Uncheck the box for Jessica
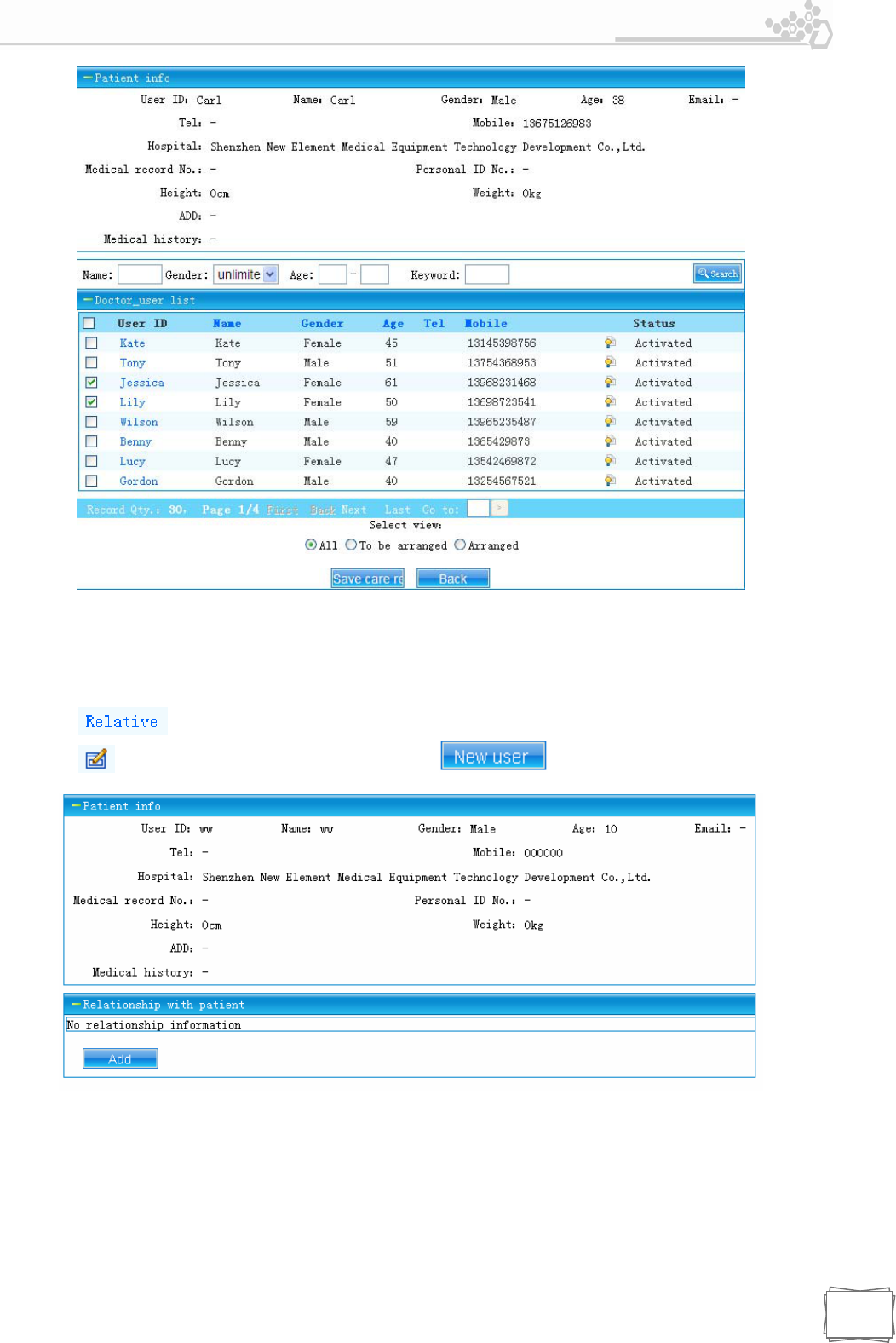Image resolution: width=896 pixels, height=1343 pixels. (91, 383)
